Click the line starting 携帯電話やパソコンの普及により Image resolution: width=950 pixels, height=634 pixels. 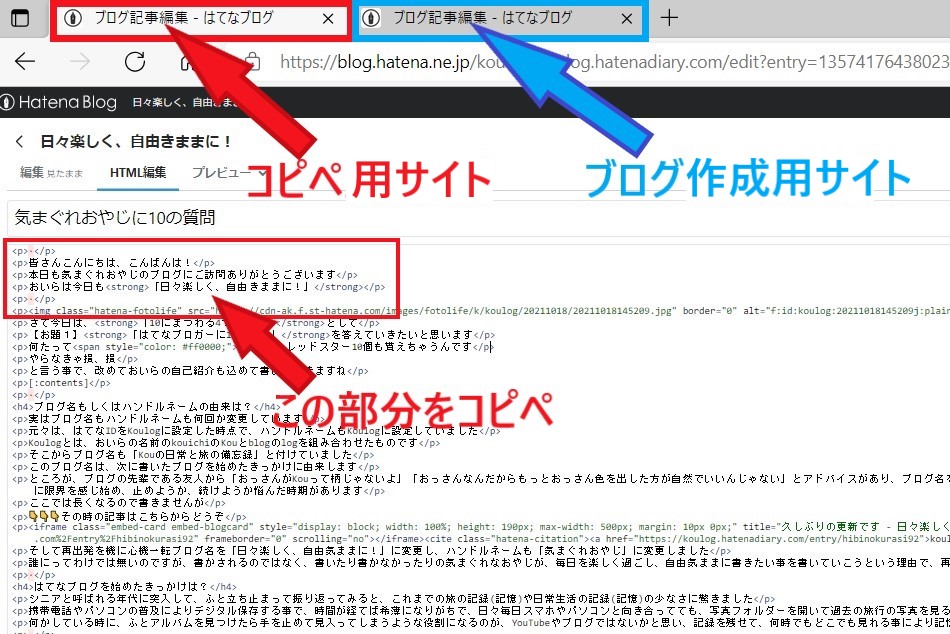tap(481, 610)
